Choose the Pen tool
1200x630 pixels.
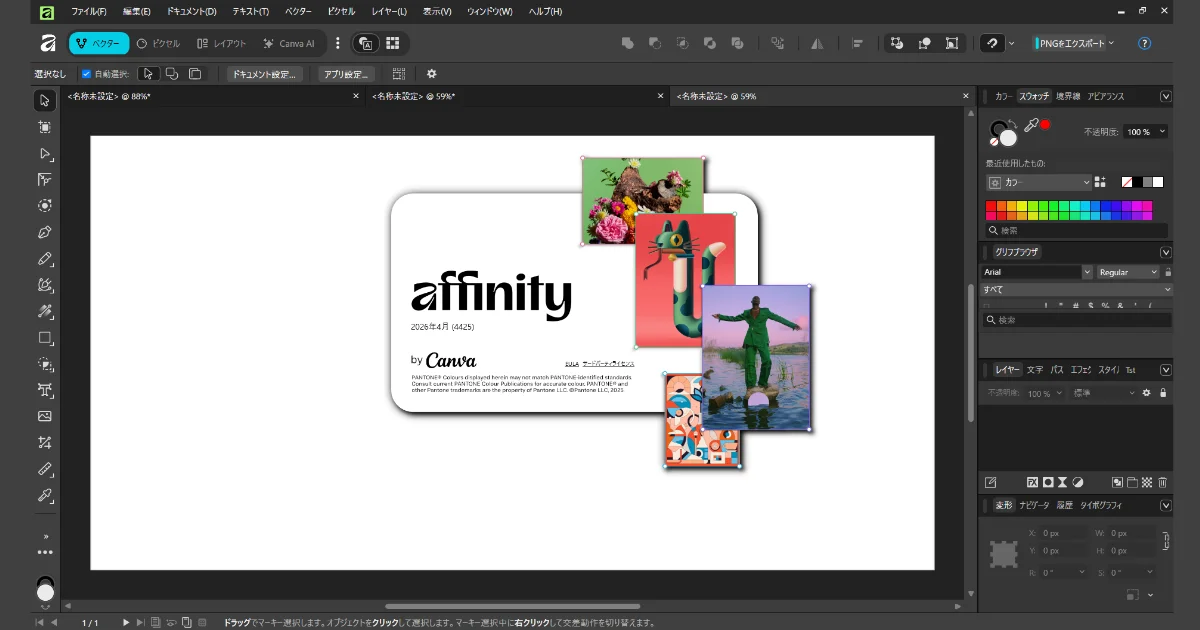click(x=45, y=232)
